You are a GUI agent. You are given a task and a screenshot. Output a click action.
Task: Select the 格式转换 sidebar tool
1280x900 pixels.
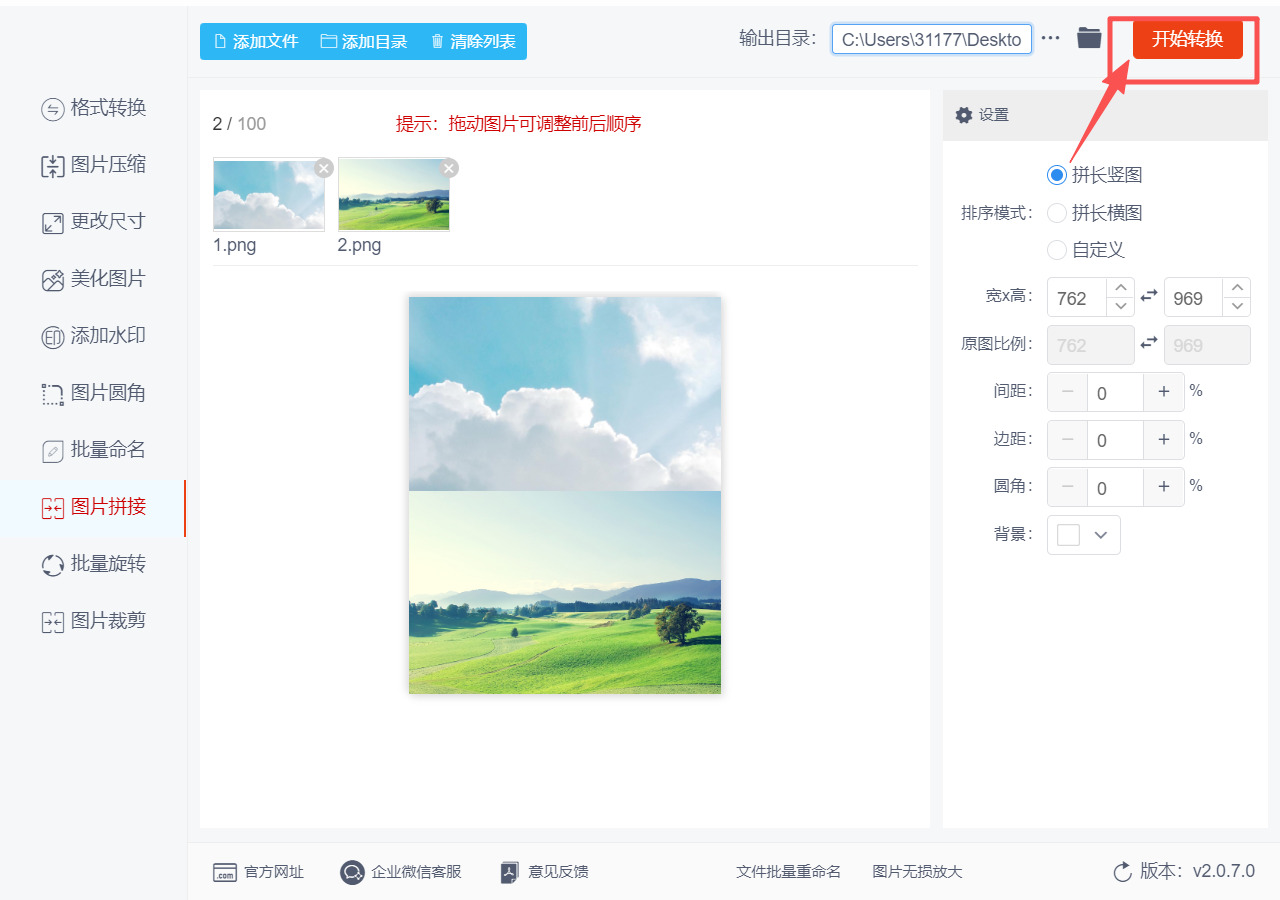[x=93, y=108]
